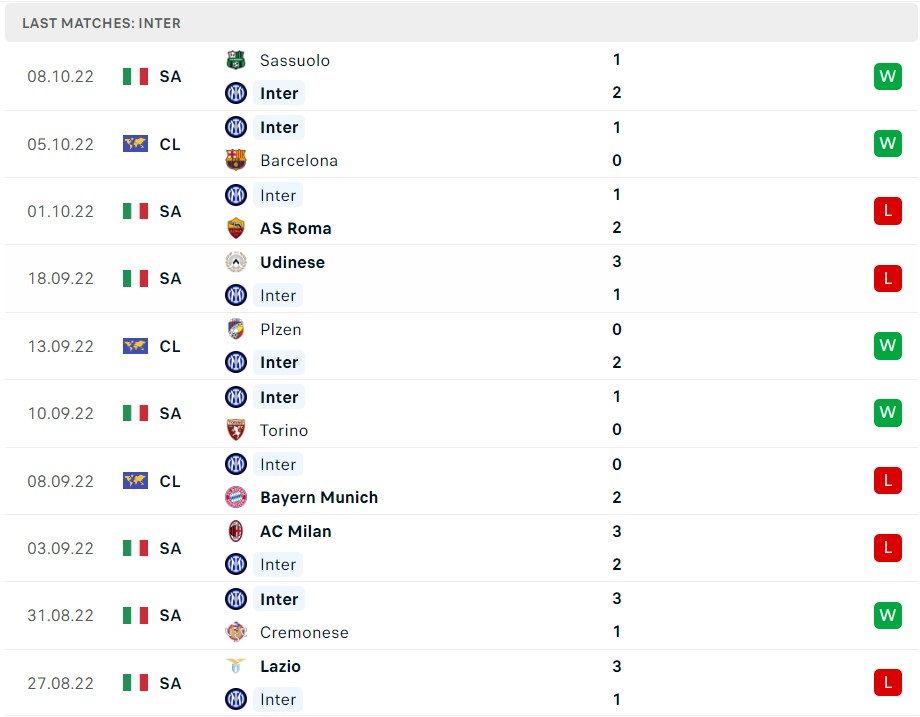This screenshot has width=920, height=717.
Task: Click the AC Milan crest
Action: pyautogui.click(x=236, y=531)
